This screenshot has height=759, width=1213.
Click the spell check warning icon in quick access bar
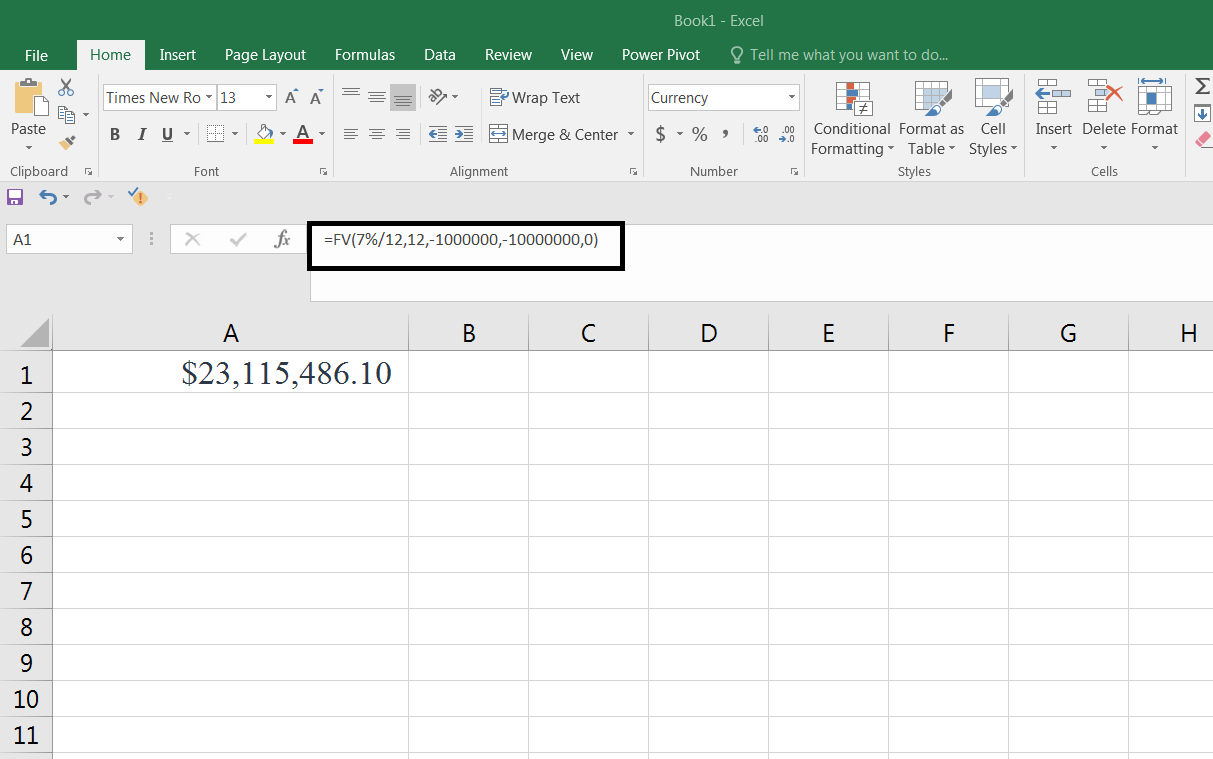138,197
